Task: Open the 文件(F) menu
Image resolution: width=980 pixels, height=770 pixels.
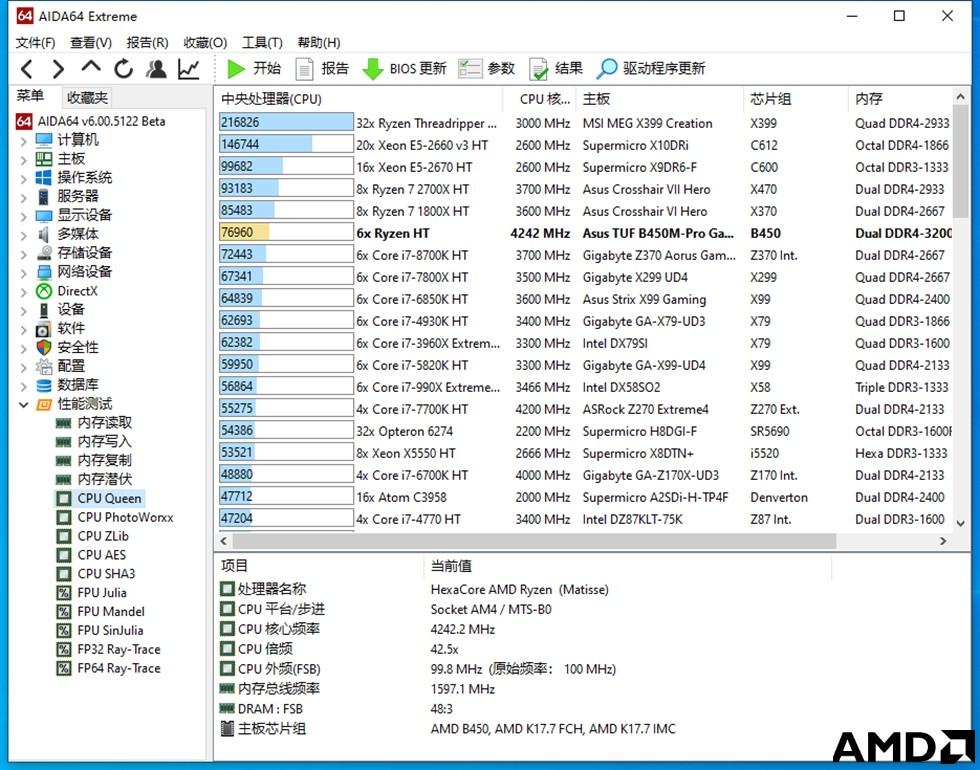Action: tap(36, 42)
